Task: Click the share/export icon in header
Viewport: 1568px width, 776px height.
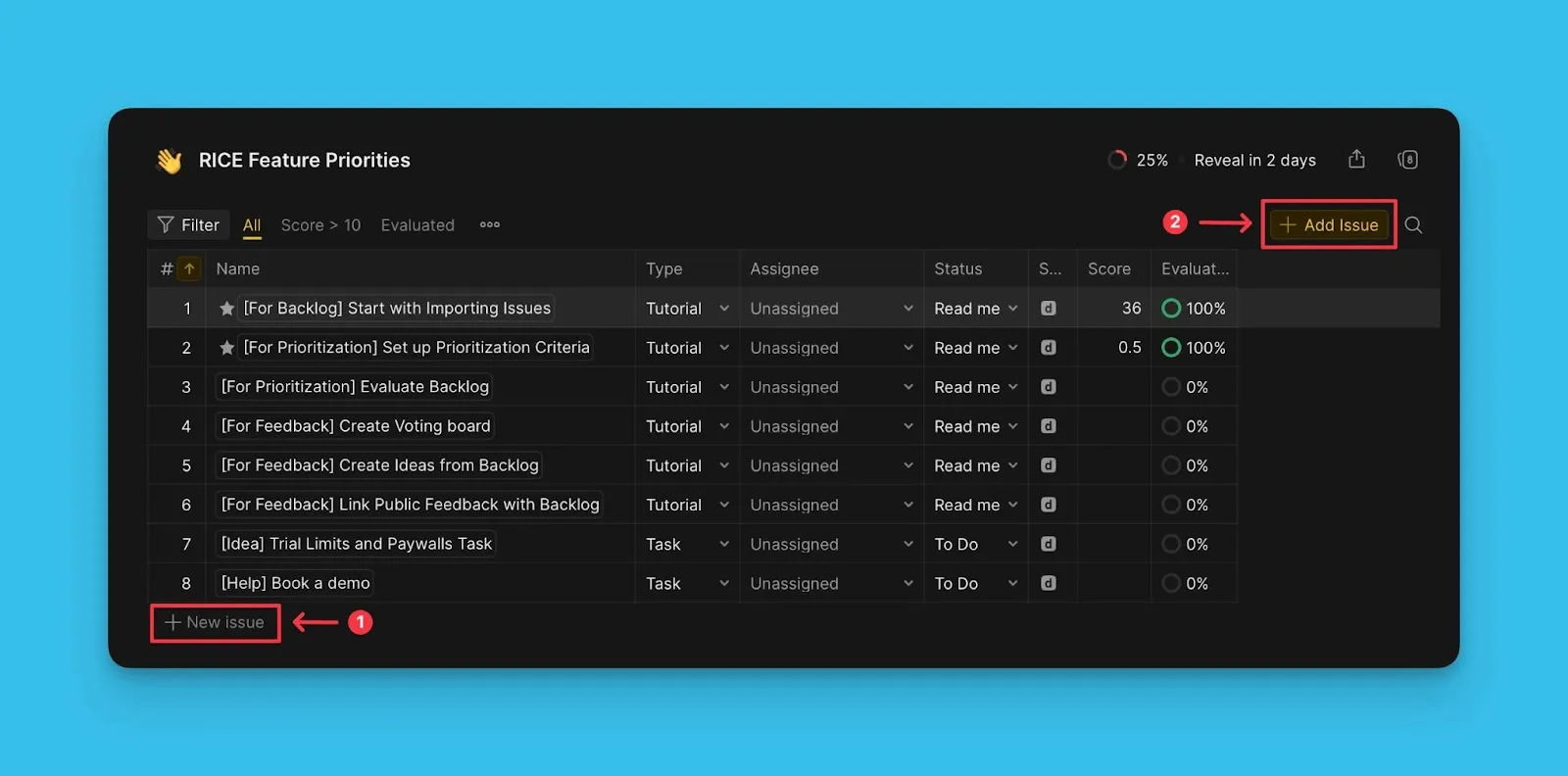Action: click(x=1356, y=160)
